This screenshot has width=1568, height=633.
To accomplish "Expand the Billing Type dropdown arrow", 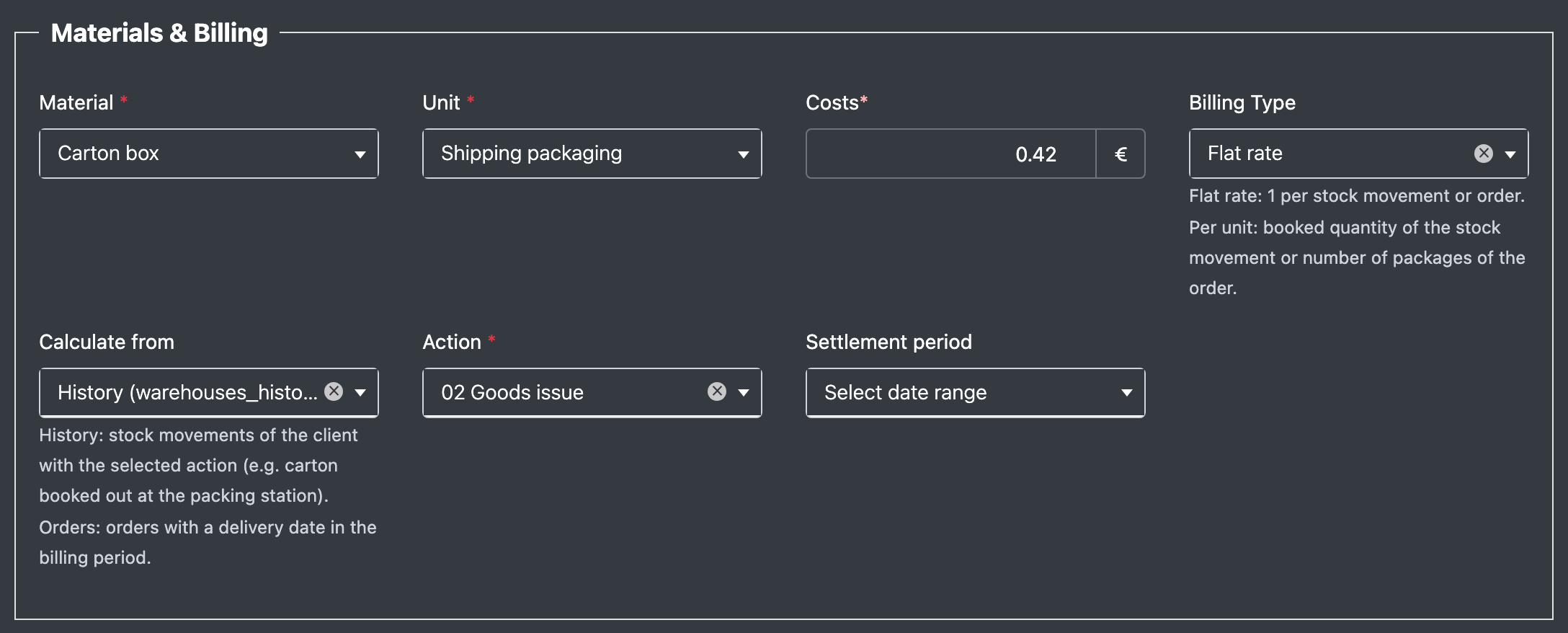I will (x=1510, y=154).
